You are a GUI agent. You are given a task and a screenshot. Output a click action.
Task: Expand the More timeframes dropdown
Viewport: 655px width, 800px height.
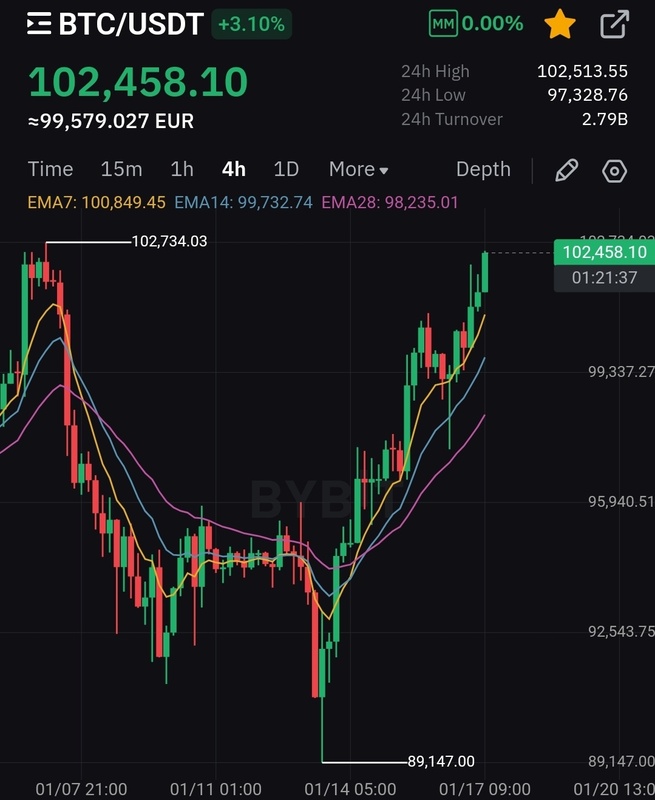(358, 170)
